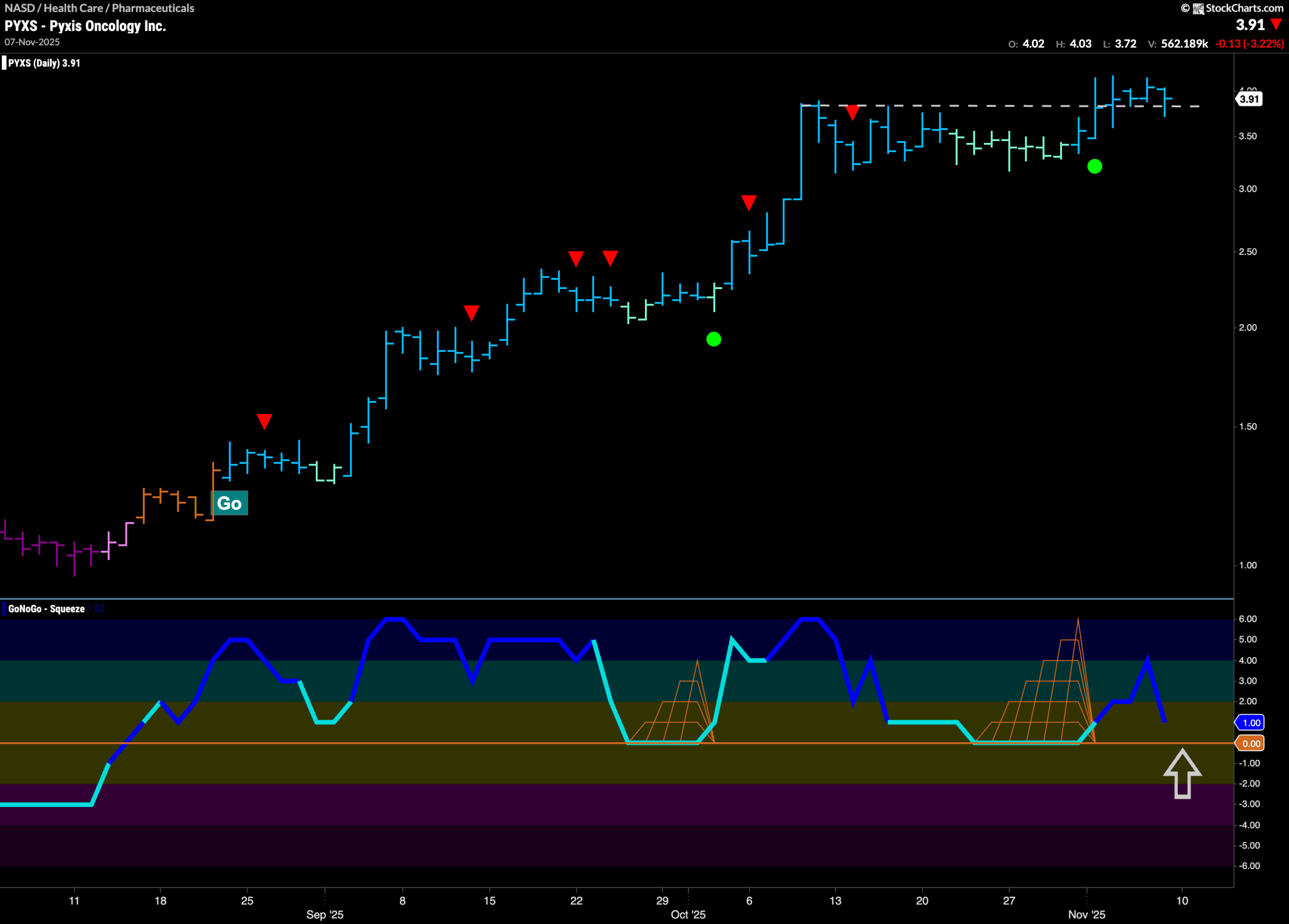This screenshot has height=924, width=1289.
Task: Click the Open value 4.02
Action: [1033, 44]
